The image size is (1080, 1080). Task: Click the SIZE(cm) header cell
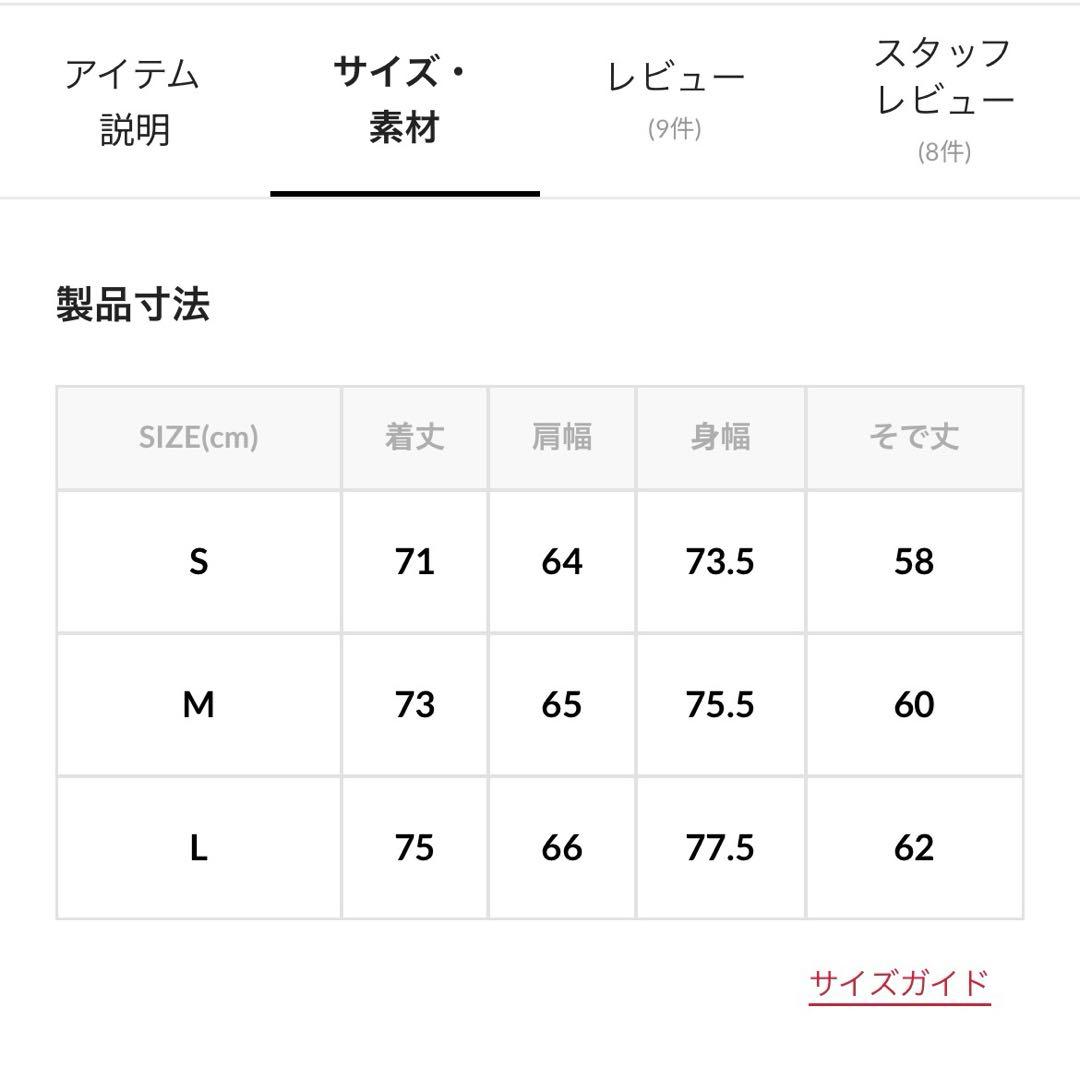pos(200,437)
